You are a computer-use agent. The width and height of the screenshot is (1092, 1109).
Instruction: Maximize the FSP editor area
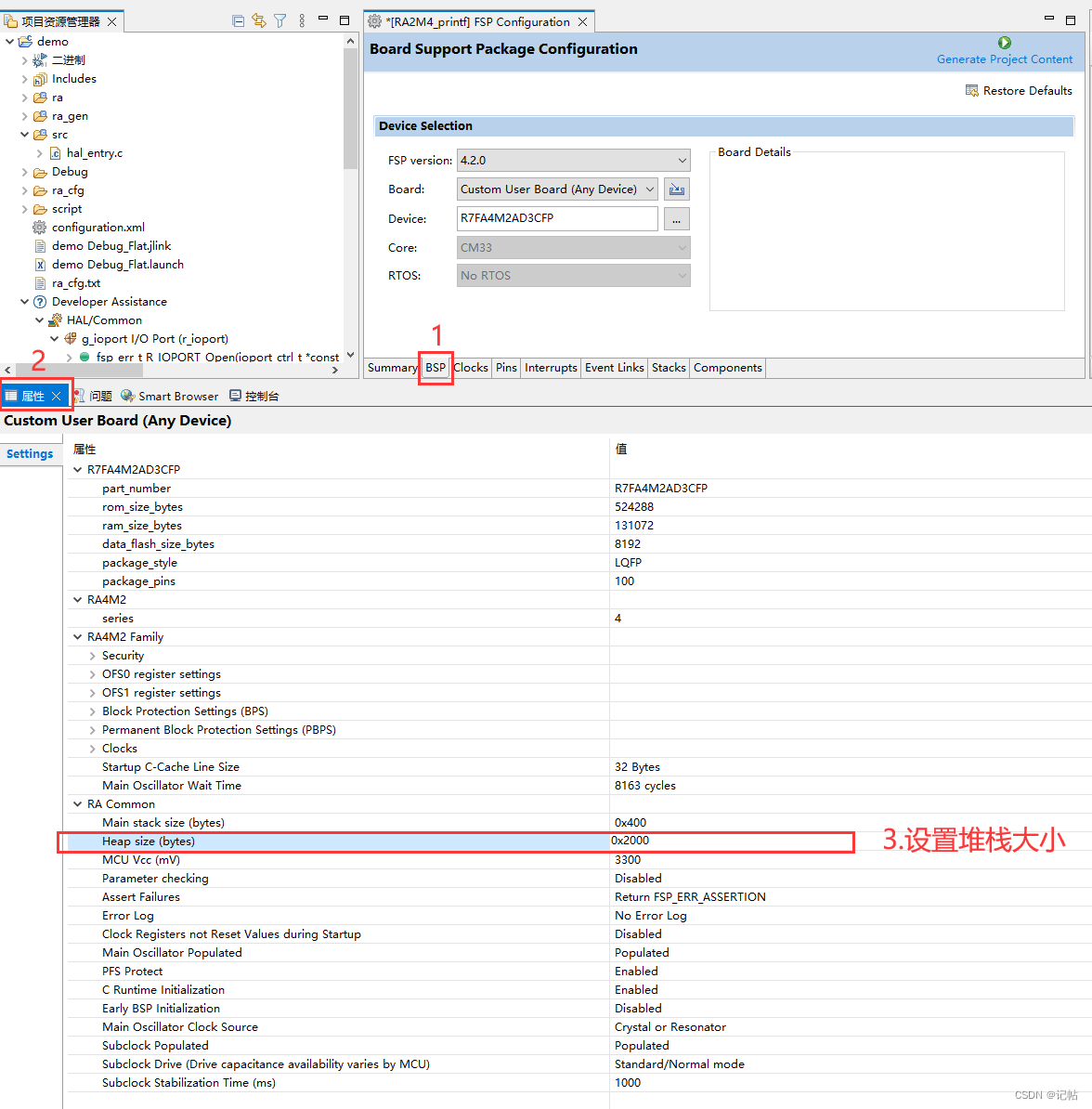1071,20
